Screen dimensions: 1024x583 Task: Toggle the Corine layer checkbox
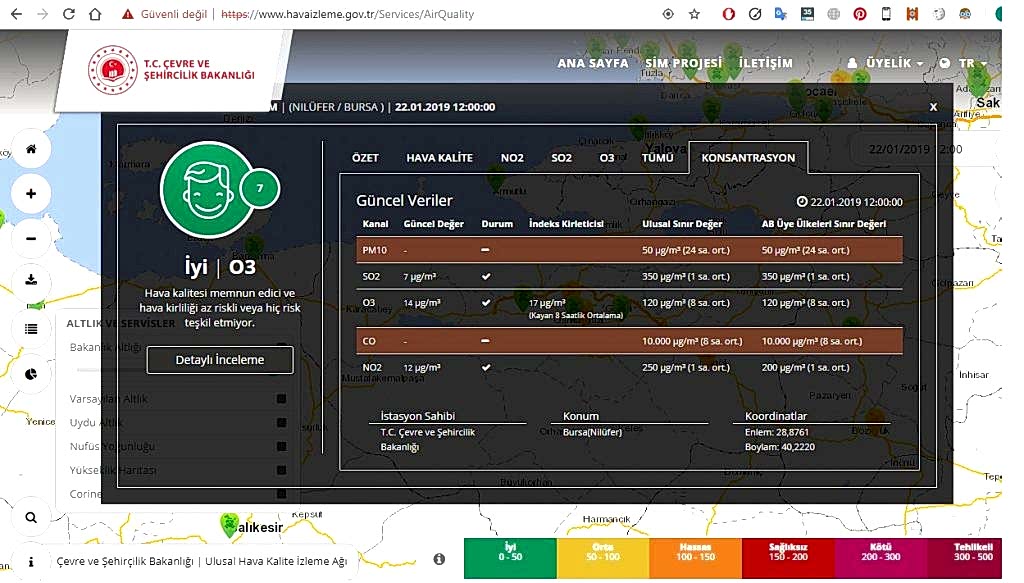click(281, 494)
